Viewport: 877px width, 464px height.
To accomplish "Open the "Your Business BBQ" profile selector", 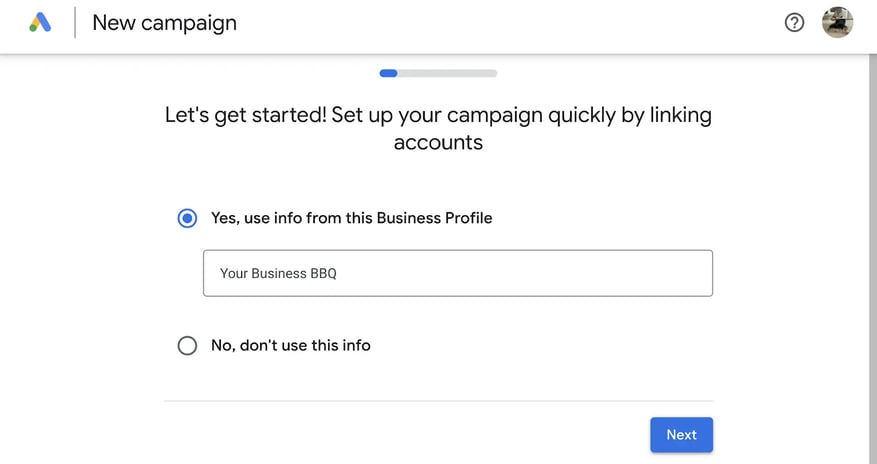I will pyautogui.click(x=458, y=273).
